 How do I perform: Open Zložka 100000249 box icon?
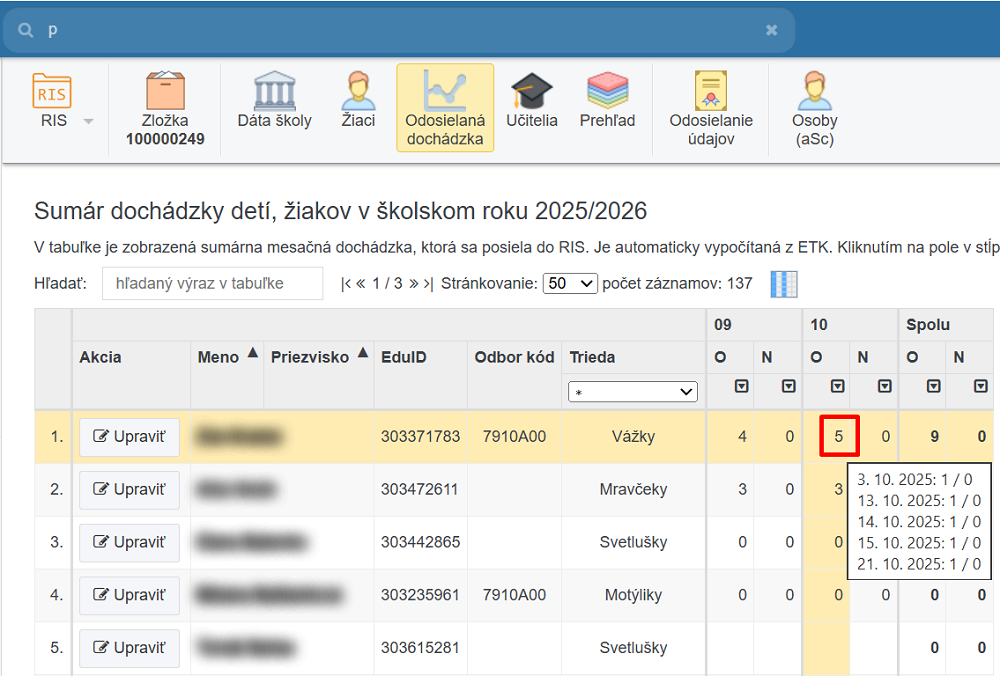(165, 92)
